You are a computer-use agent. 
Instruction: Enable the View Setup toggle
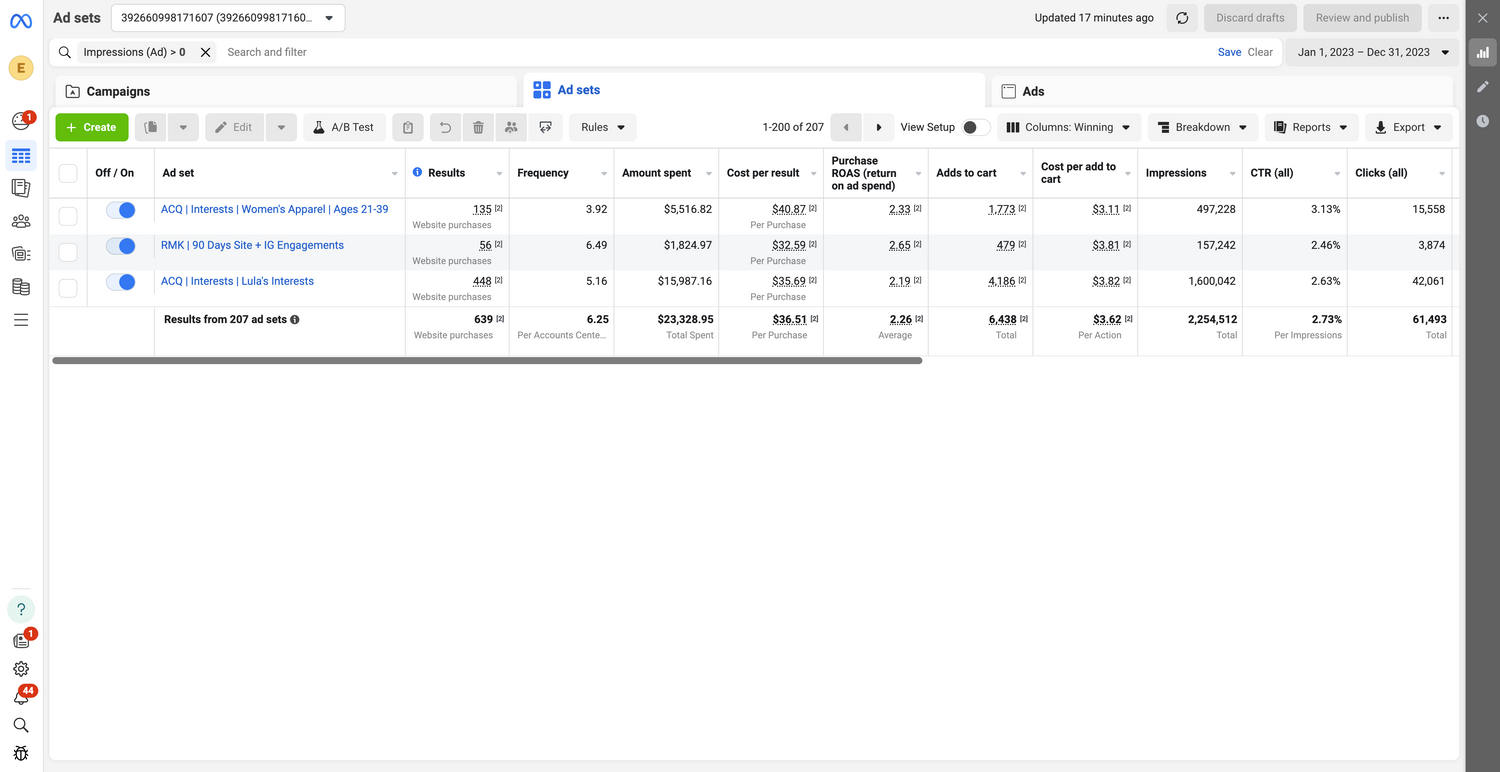975,127
